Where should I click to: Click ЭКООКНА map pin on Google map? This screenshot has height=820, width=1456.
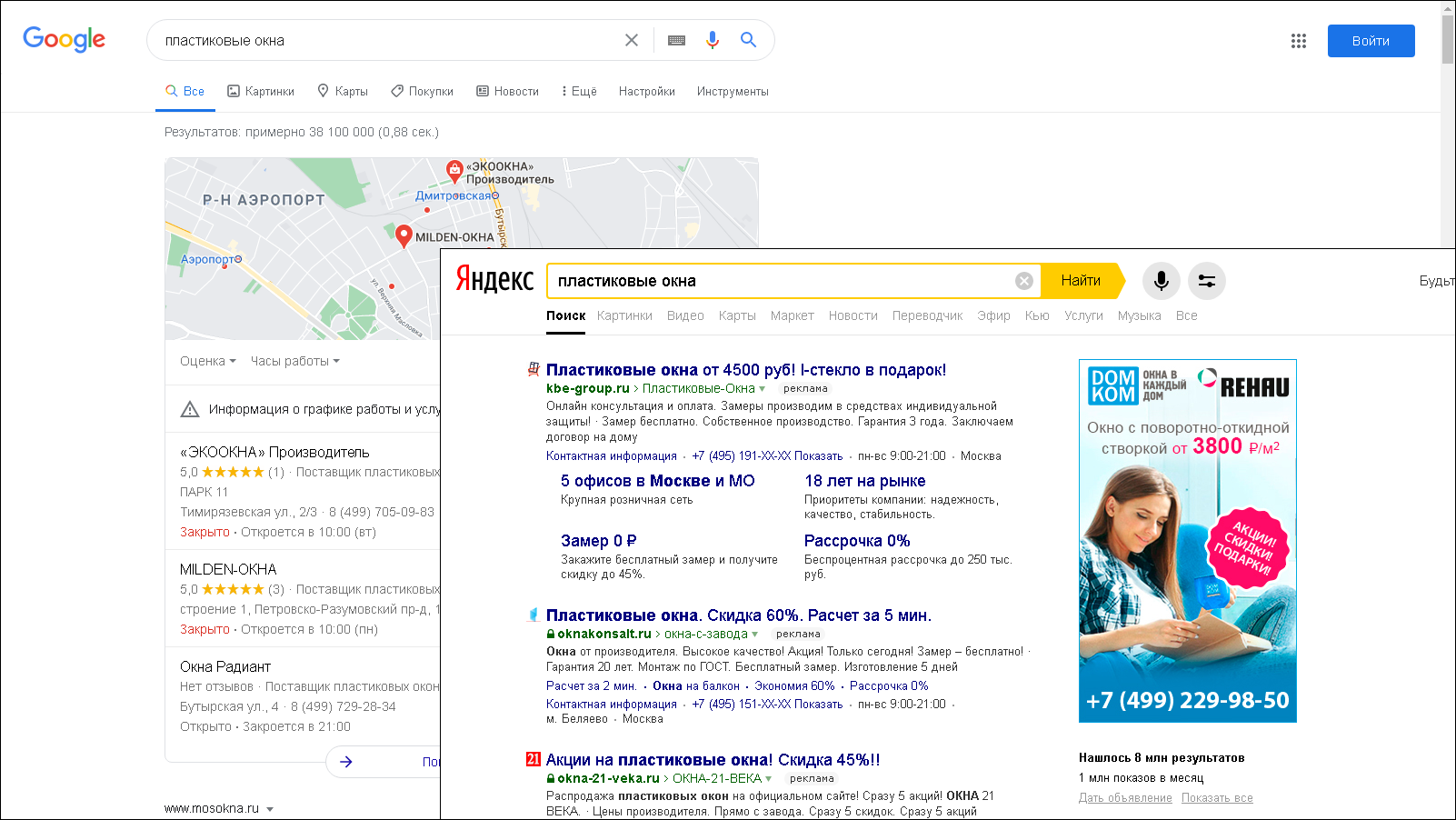[x=454, y=170]
